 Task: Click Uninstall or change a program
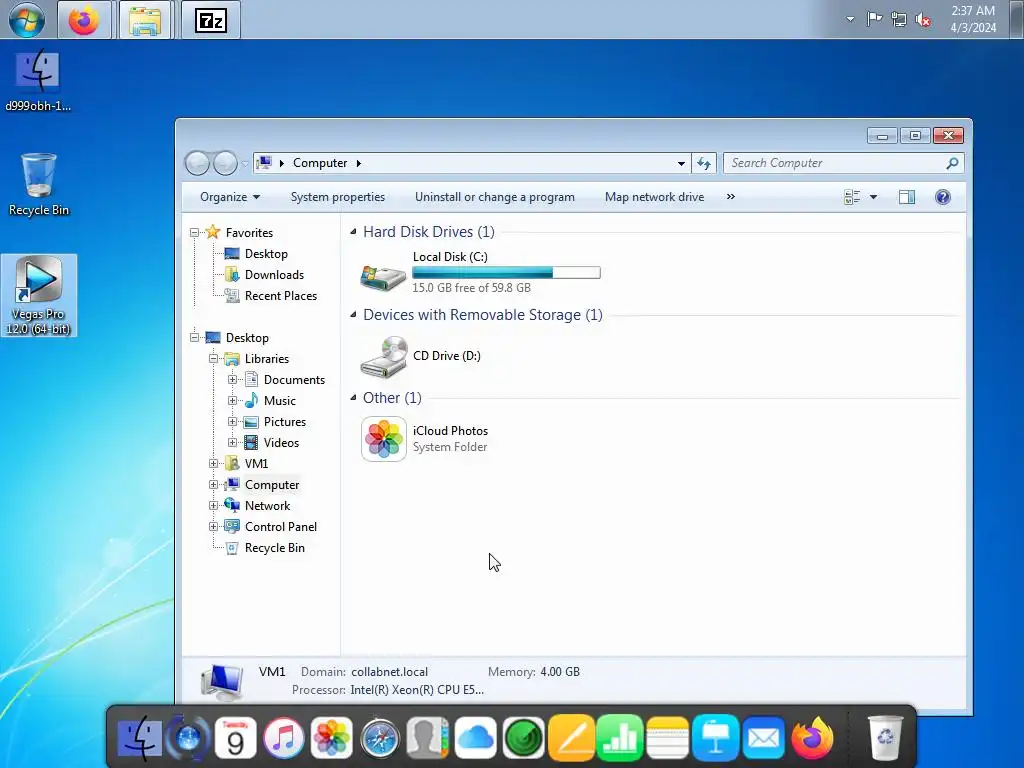[x=495, y=197]
